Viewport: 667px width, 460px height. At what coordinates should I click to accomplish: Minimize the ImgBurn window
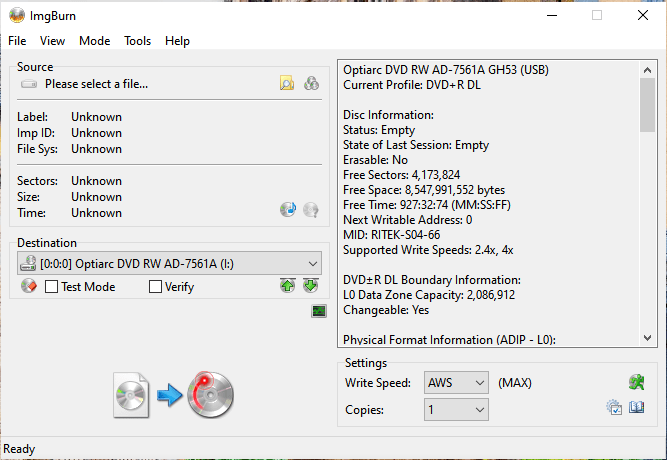point(552,15)
